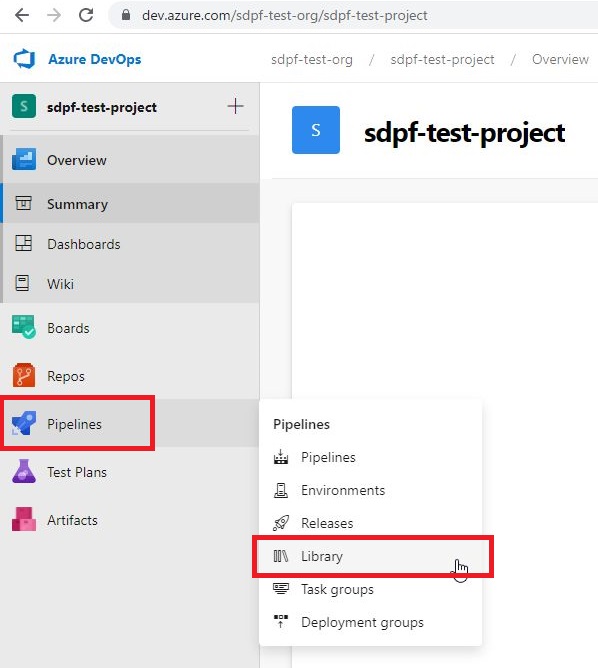Click the plus icon beside sdpf-test-project

[x=236, y=106]
